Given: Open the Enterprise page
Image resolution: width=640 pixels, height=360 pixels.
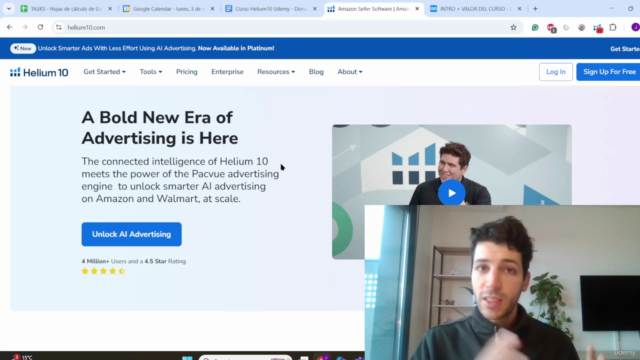Looking at the screenshot, I should pos(227,72).
